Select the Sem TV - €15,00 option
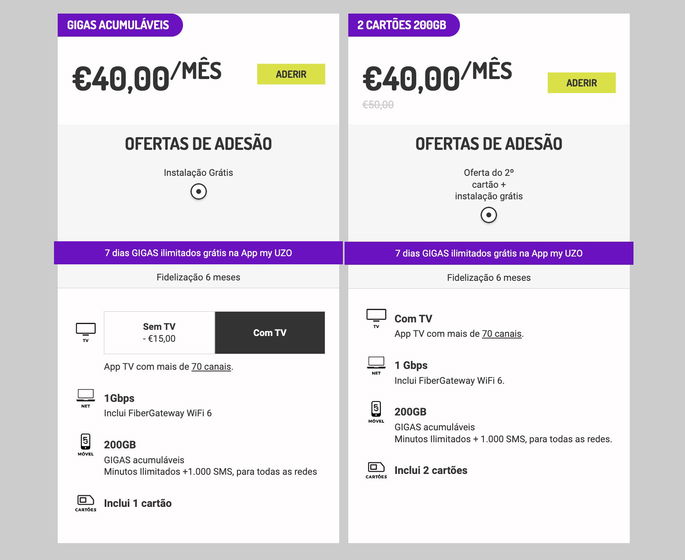685x560 pixels. coord(159,332)
